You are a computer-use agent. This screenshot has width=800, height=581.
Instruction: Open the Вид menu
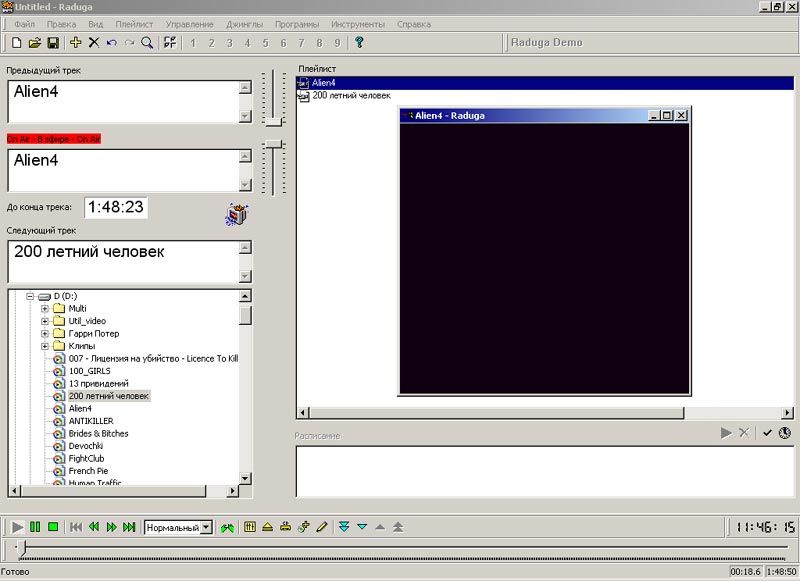click(x=95, y=24)
